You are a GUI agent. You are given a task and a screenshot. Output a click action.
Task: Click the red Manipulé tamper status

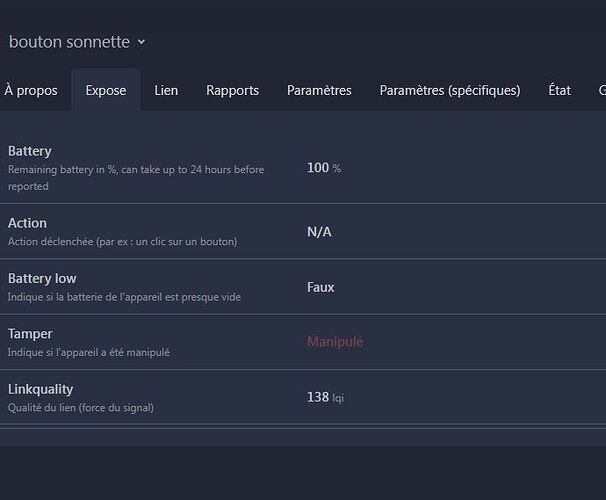(334, 342)
